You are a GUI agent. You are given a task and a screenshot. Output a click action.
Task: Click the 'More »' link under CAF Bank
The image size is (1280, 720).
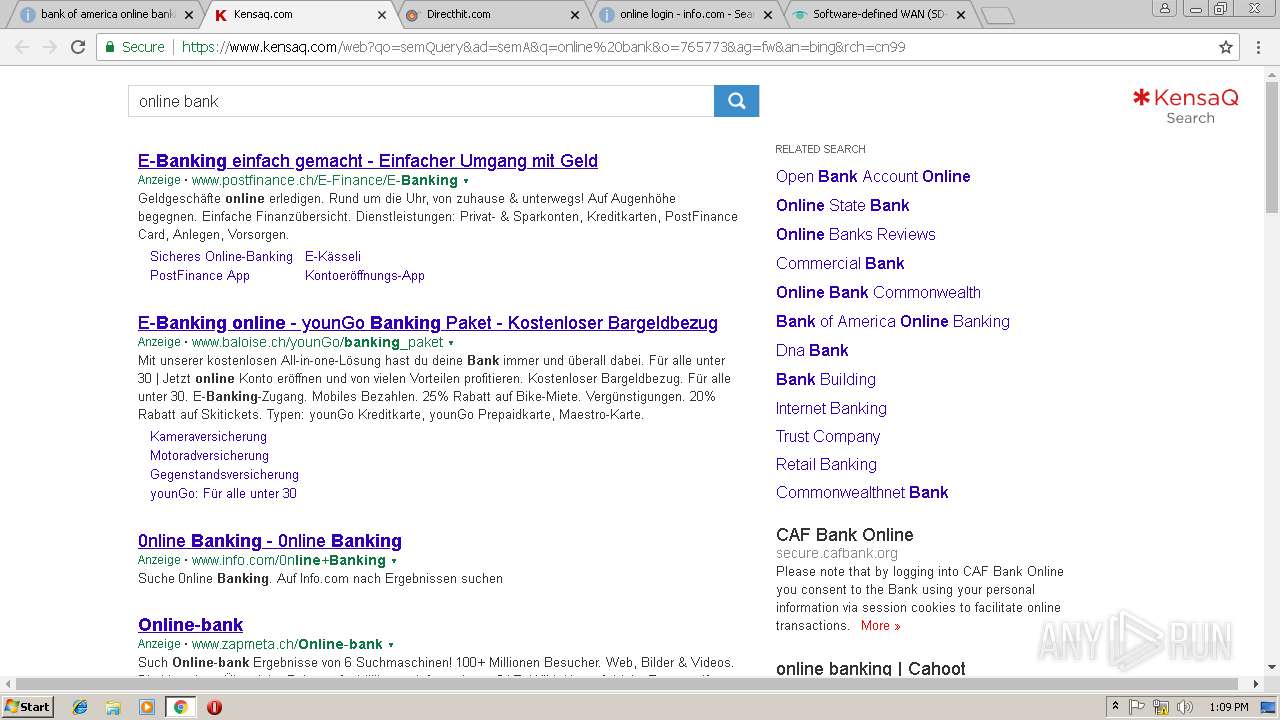click(x=881, y=626)
